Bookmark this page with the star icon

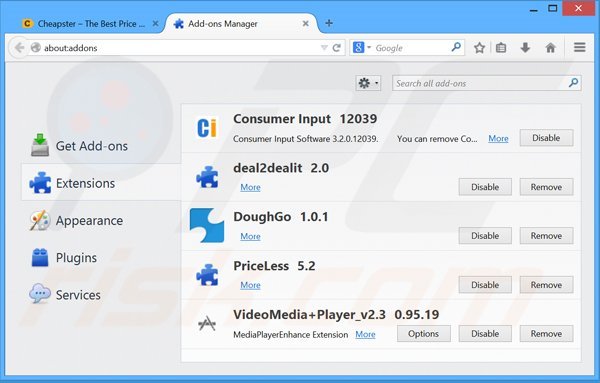(479, 48)
